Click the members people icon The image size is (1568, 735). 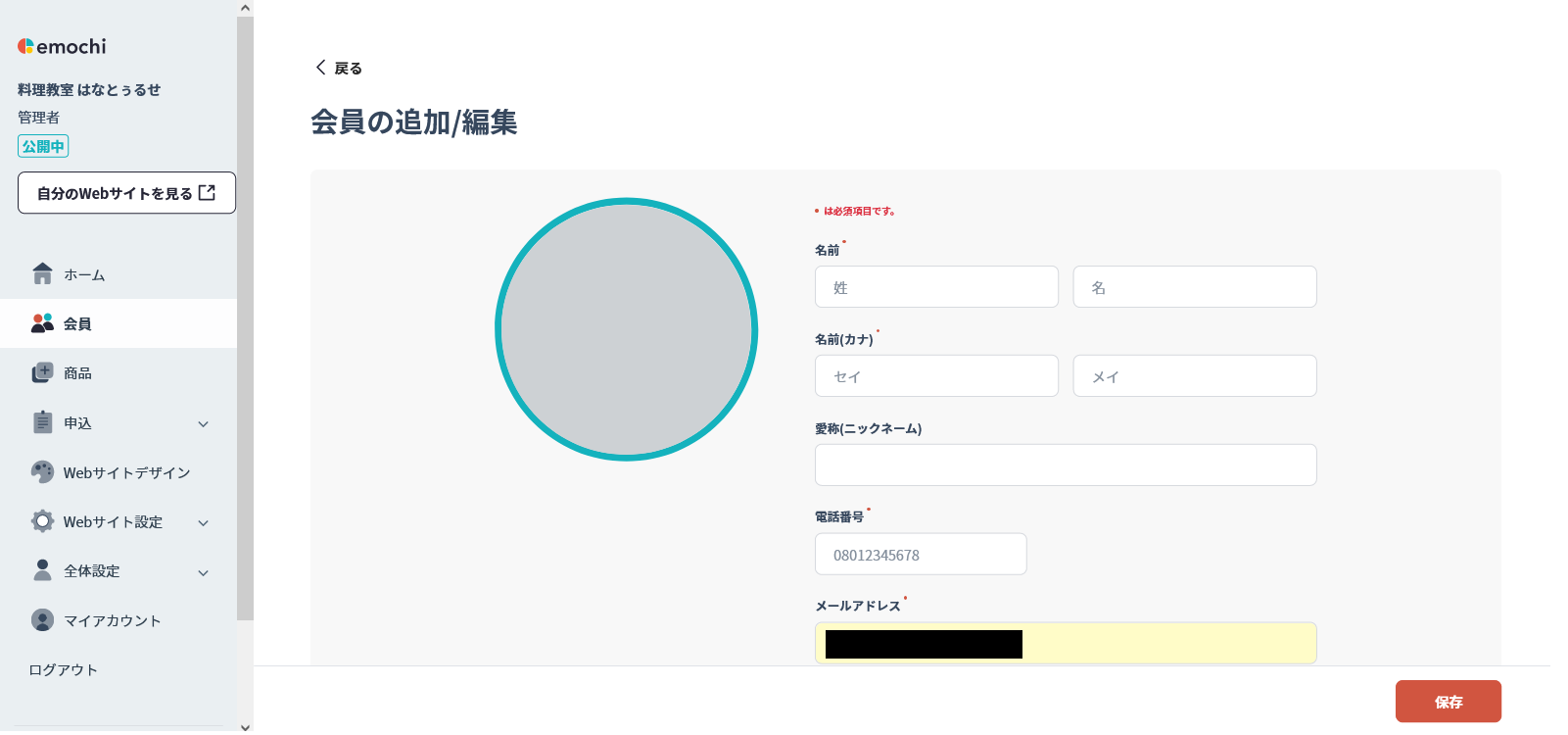pyautogui.click(x=42, y=323)
